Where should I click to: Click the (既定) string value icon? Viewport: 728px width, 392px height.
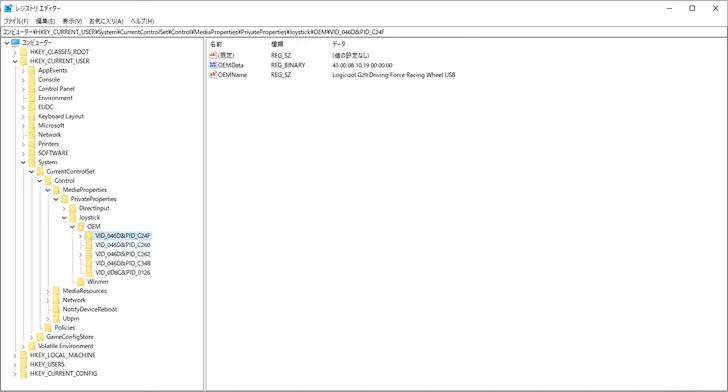click(x=213, y=55)
